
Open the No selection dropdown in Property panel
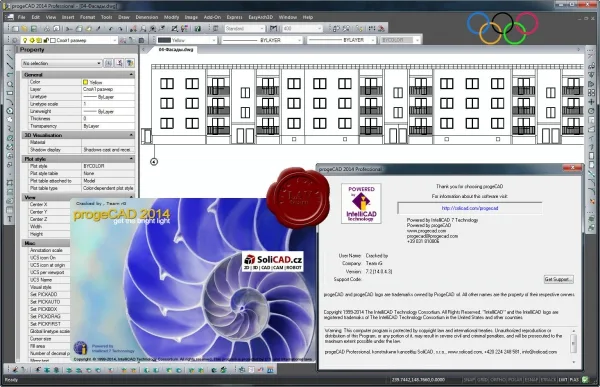pos(62,63)
